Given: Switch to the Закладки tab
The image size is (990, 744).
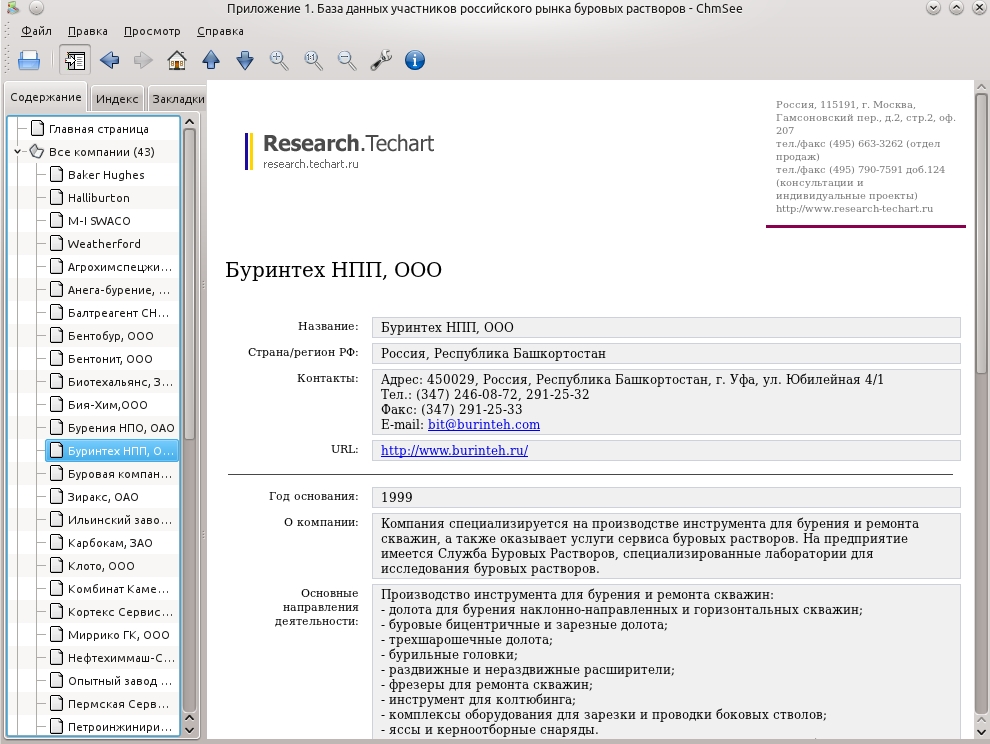Looking at the screenshot, I should click(x=177, y=99).
